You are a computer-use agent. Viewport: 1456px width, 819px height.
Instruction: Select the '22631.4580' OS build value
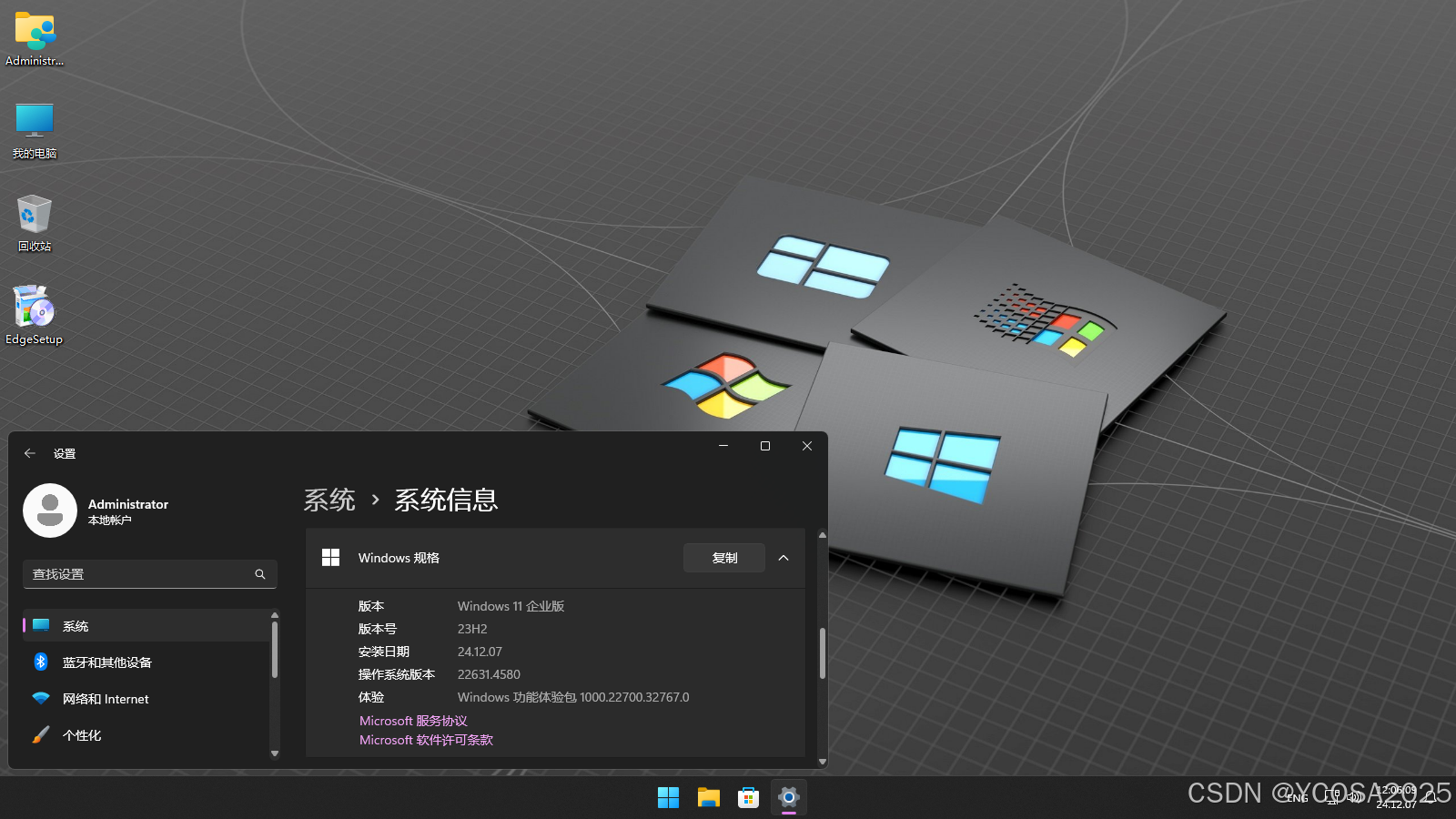pos(489,674)
